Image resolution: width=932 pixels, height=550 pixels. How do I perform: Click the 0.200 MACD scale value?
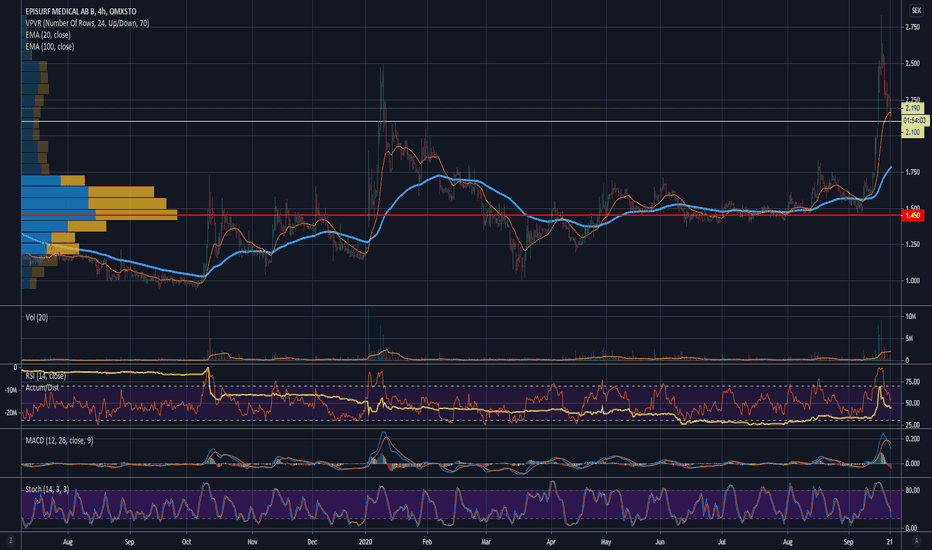point(913,439)
